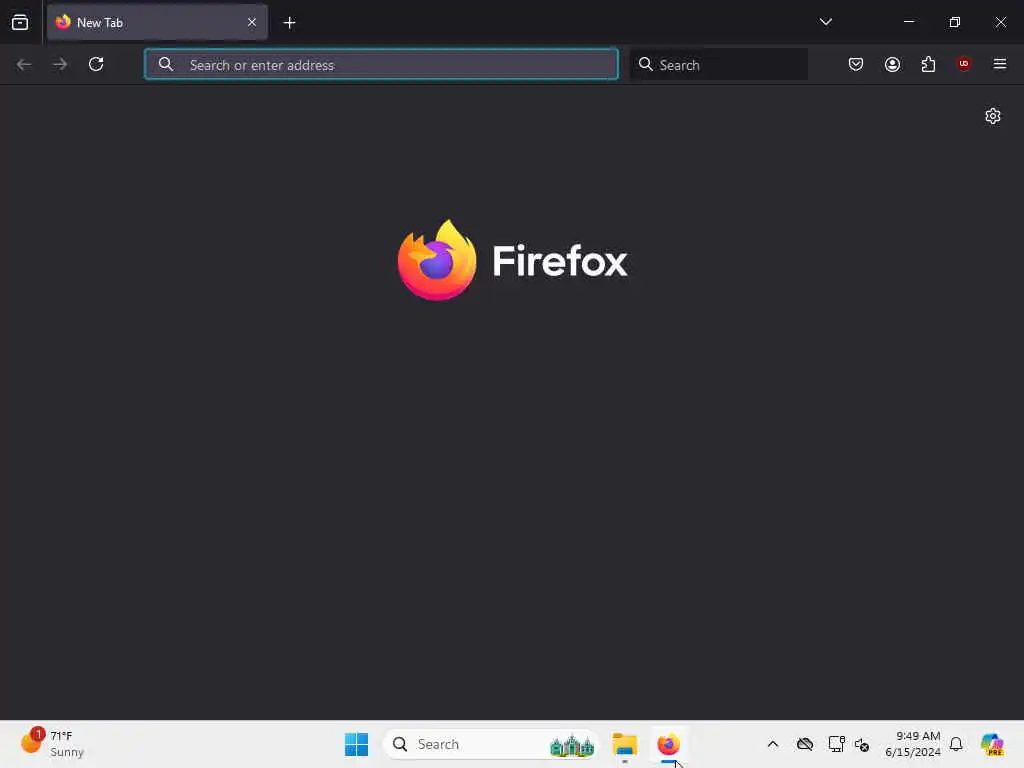Image resolution: width=1024 pixels, height=768 pixels.
Task: Switch to the New Tab tab
Action: (157, 22)
